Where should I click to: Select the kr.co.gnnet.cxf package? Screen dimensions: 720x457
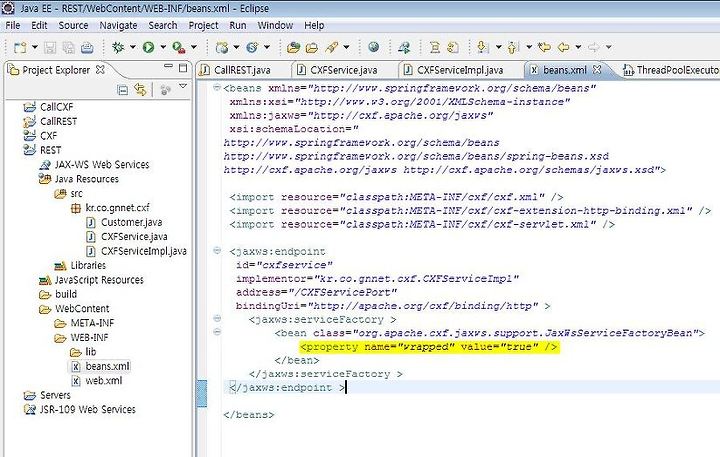[117, 208]
